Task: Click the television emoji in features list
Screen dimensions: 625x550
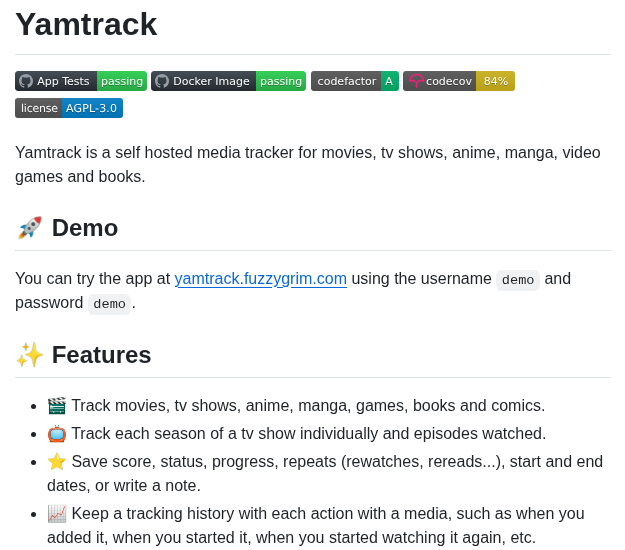Action: [x=57, y=434]
